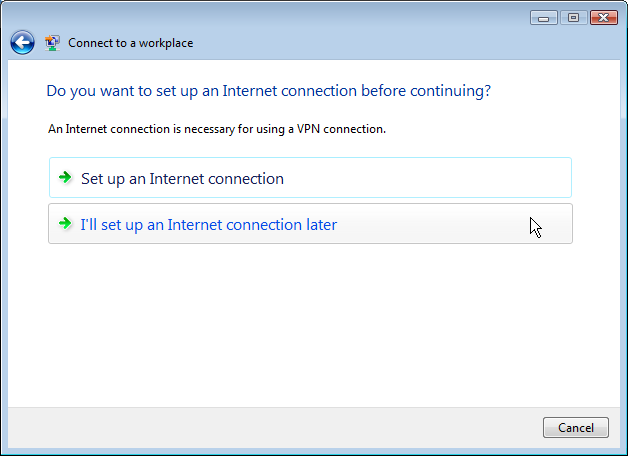Maximize the Connect to a workplace window
The width and height of the screenshot is (628, 456).
tap(574, 18)
